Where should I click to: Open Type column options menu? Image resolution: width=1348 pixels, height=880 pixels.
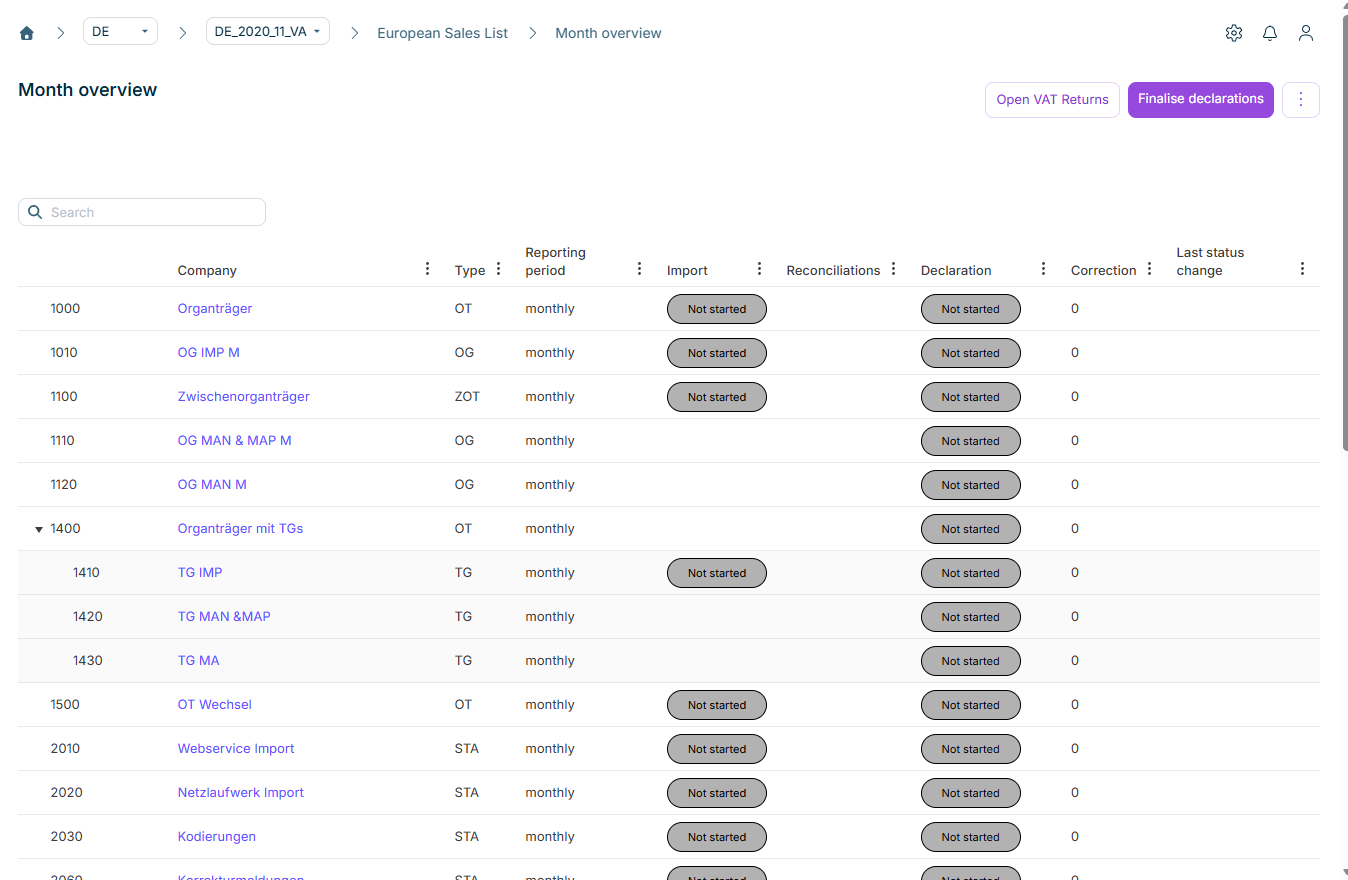pyautogui.click(x=499, y=269)
